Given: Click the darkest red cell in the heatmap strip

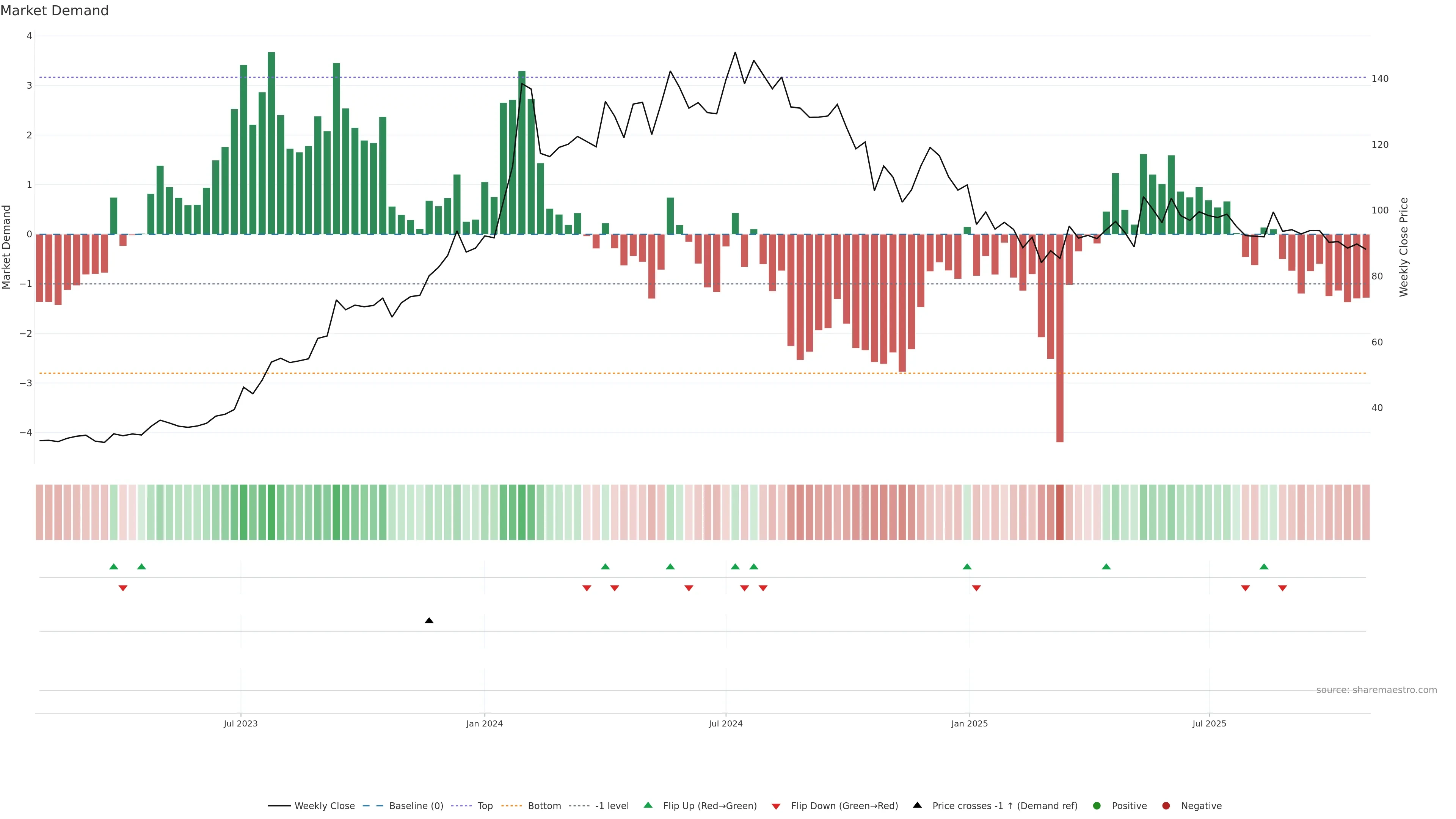Looking at the screenshot, I should (1060, 512).
